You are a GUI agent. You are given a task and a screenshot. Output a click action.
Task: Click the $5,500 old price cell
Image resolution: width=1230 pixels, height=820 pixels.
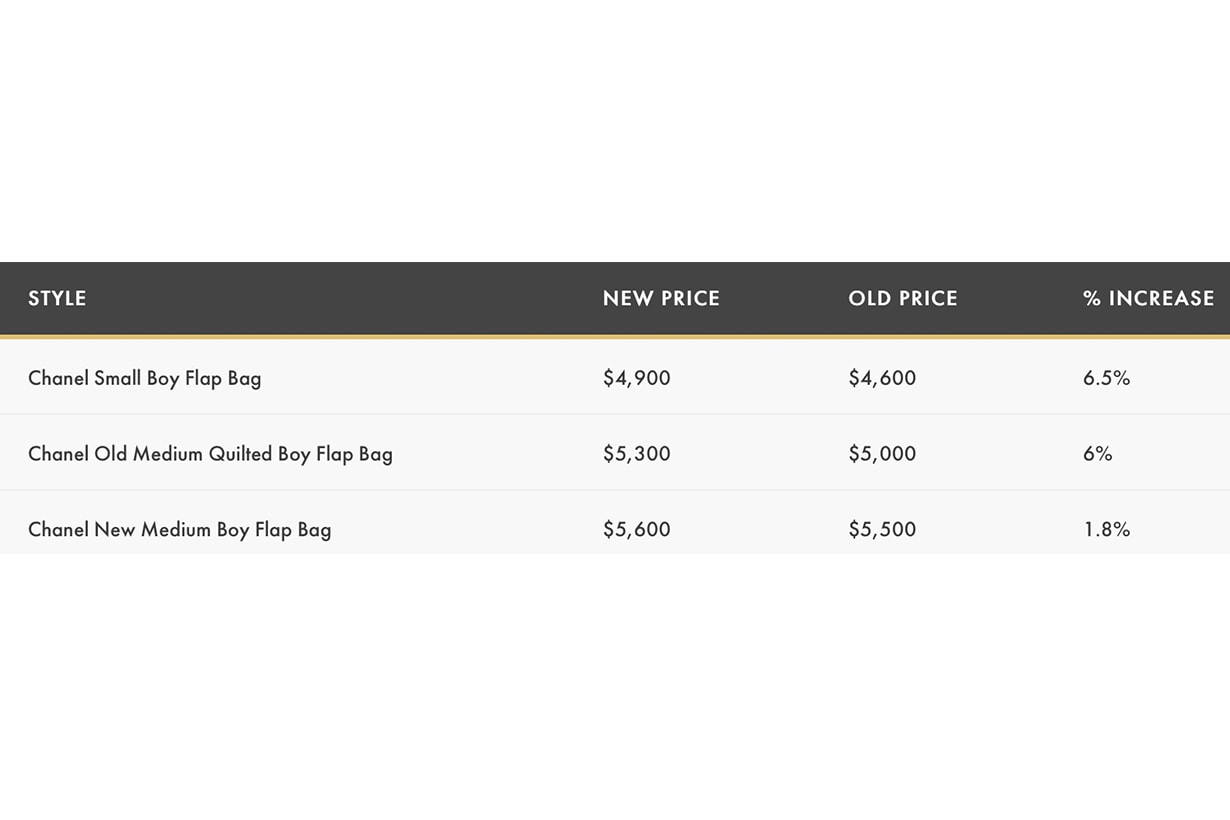pos(882,530)
